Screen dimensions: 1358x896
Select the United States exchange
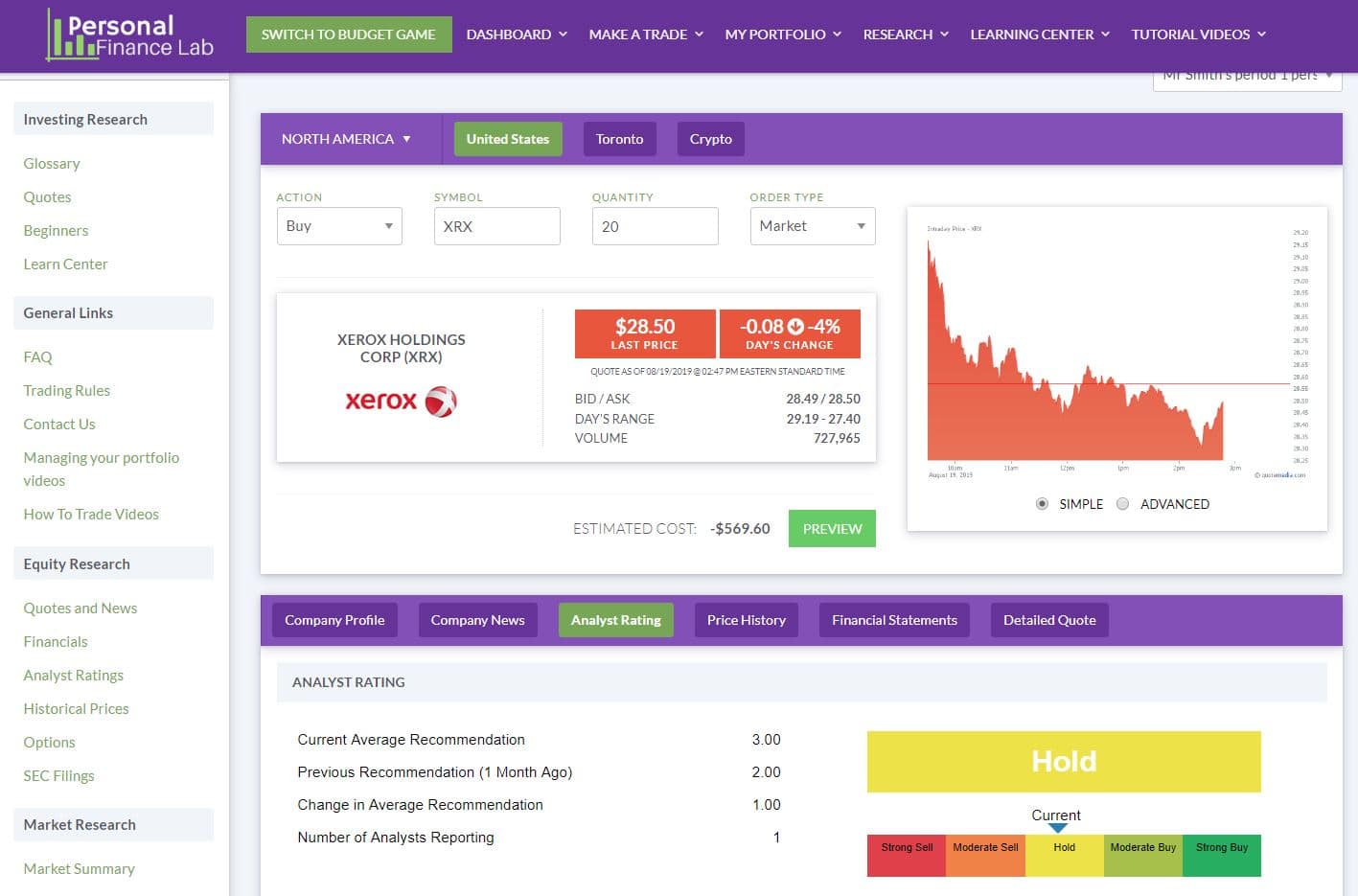coord(508,139)
